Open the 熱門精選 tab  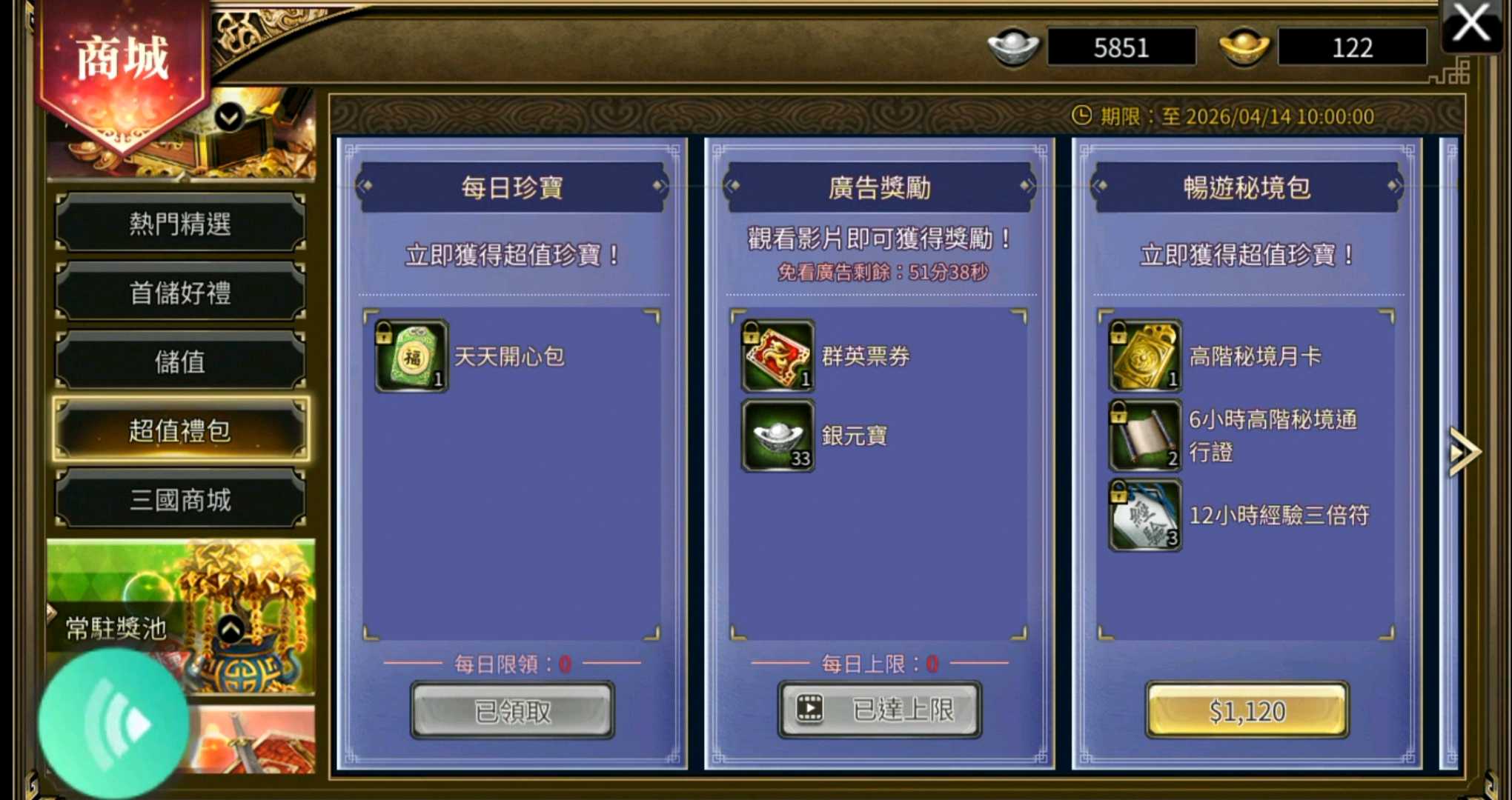click(x=180, y=223)
